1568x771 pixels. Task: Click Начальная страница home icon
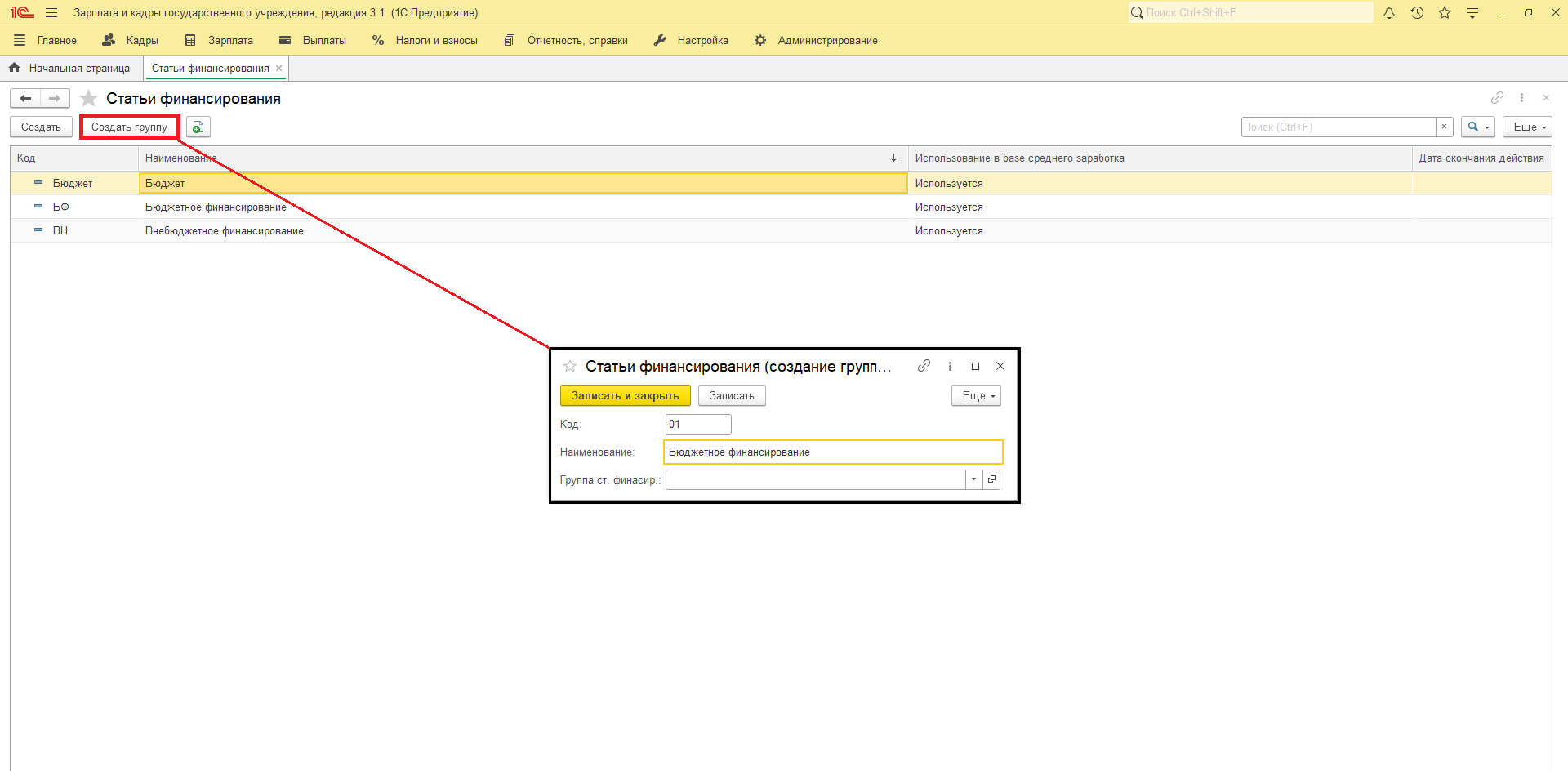pyautogui.click(x=14, y=68)
